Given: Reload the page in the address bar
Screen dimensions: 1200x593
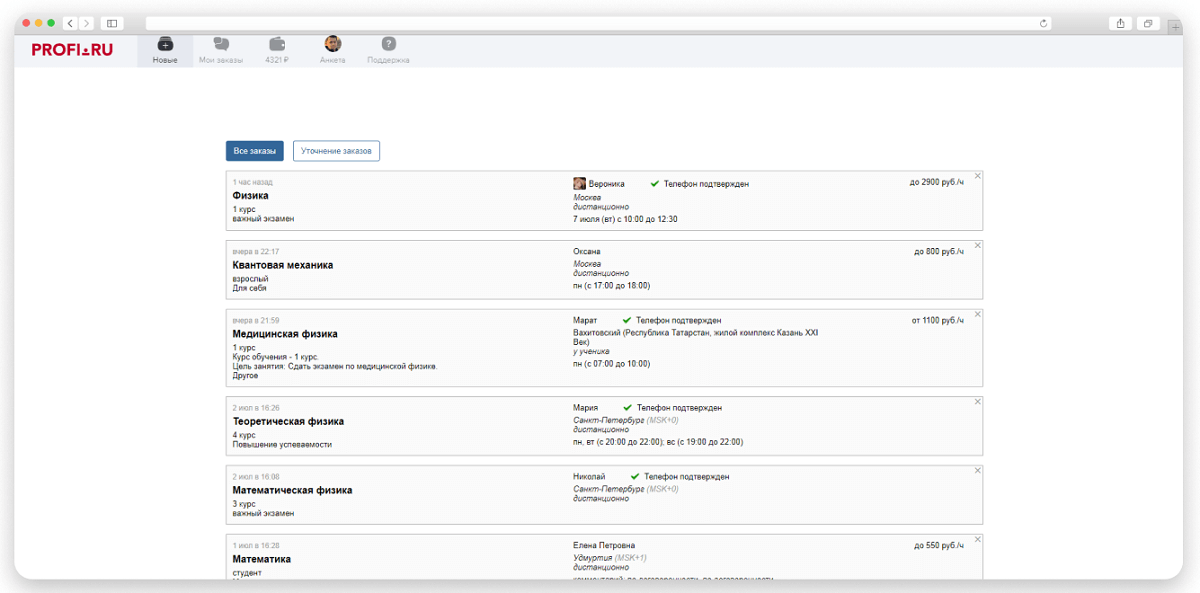Looking at the screenshot, I should click(1044, 23).
